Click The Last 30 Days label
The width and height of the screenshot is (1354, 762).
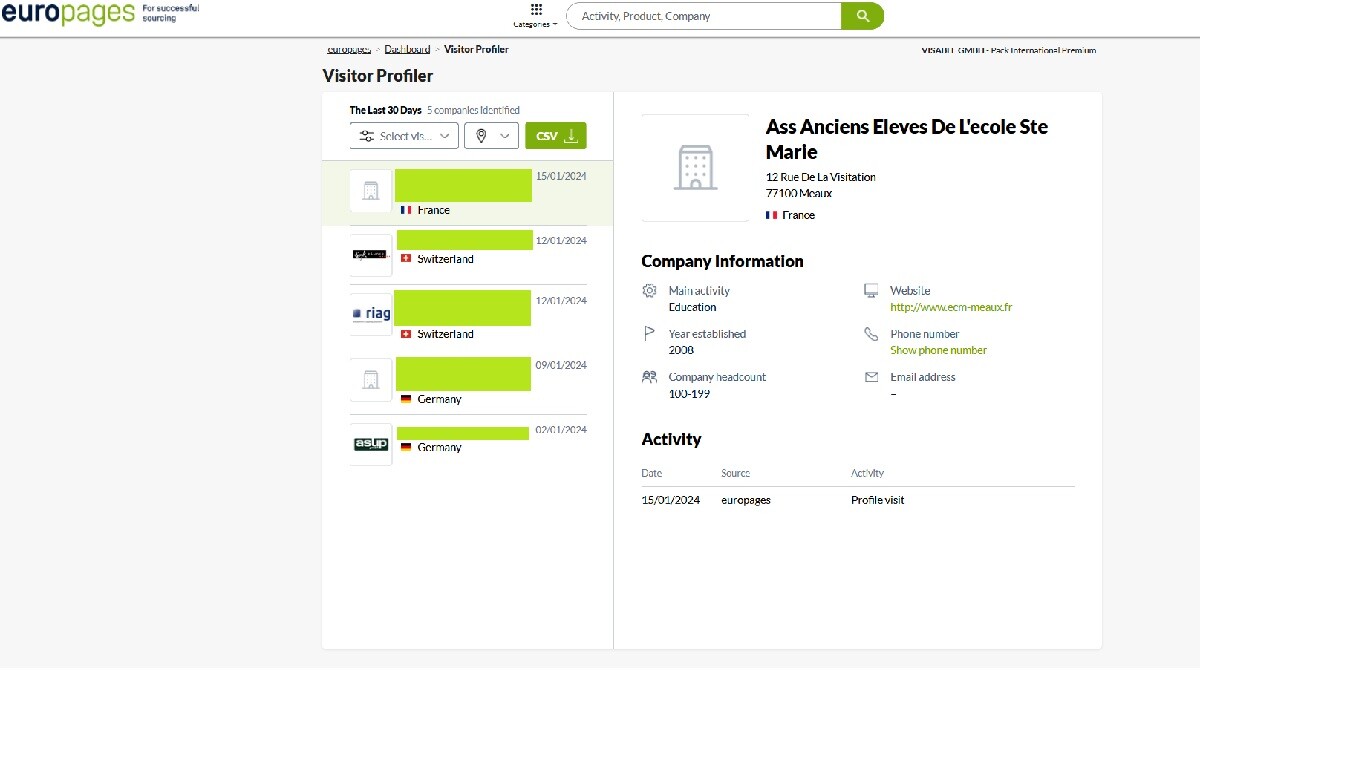coord(385,110)
